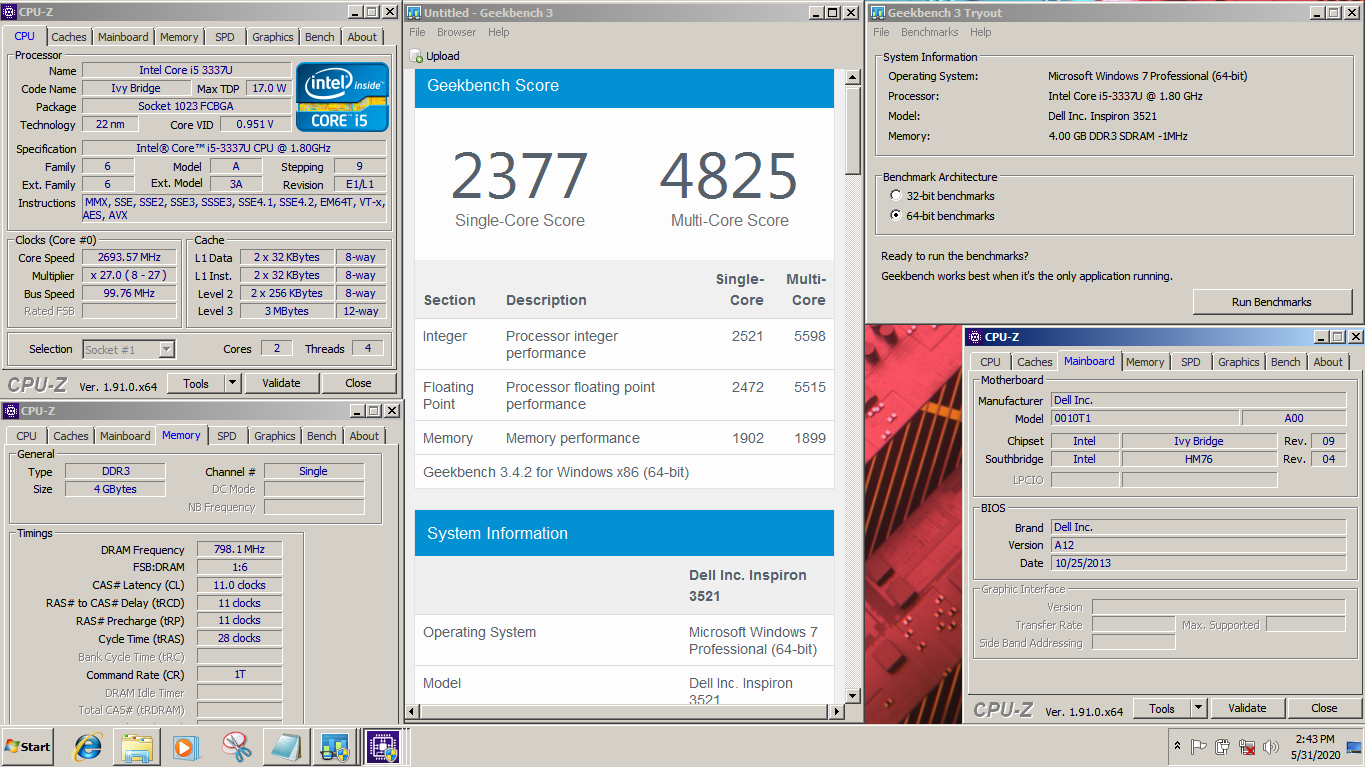Click the volume speaker tray icon

[x=1271, y=747]
